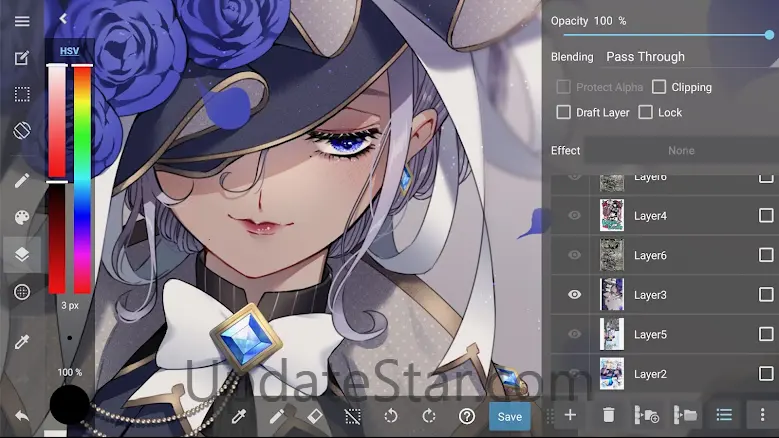Enable the Draft Layer checkbox
The image size is (779, 438).
pos(563,112)
